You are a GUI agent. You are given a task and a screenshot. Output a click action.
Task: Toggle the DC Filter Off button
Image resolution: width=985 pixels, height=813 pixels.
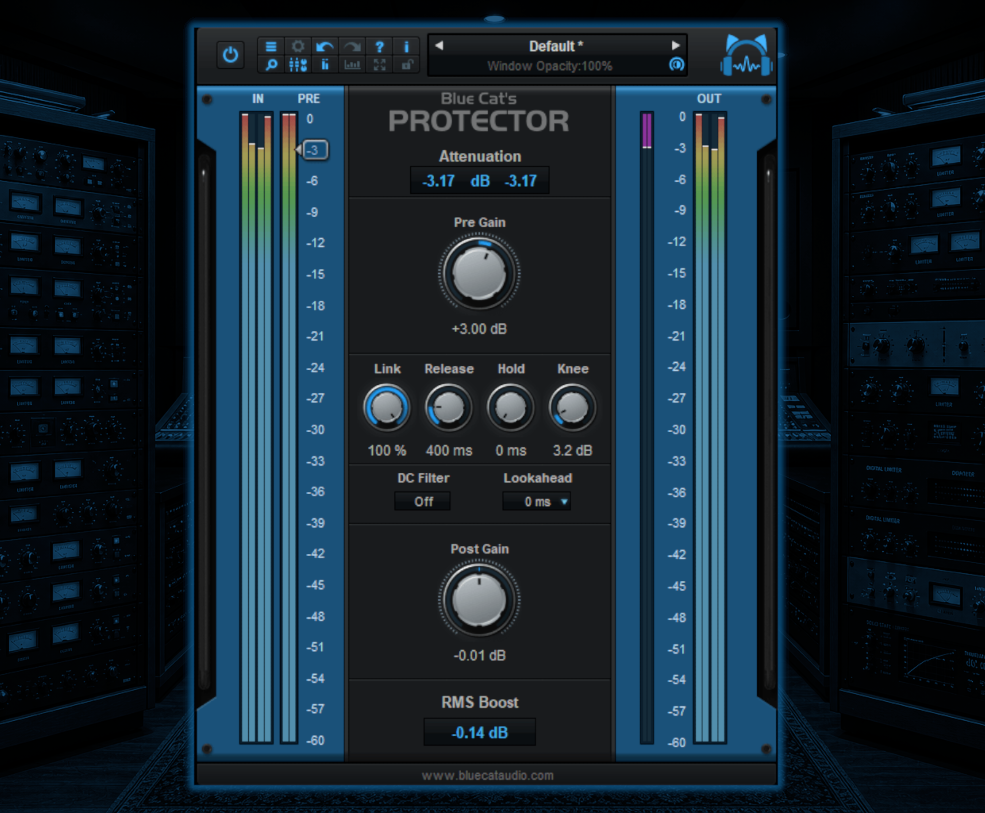[x=423, y=501]
